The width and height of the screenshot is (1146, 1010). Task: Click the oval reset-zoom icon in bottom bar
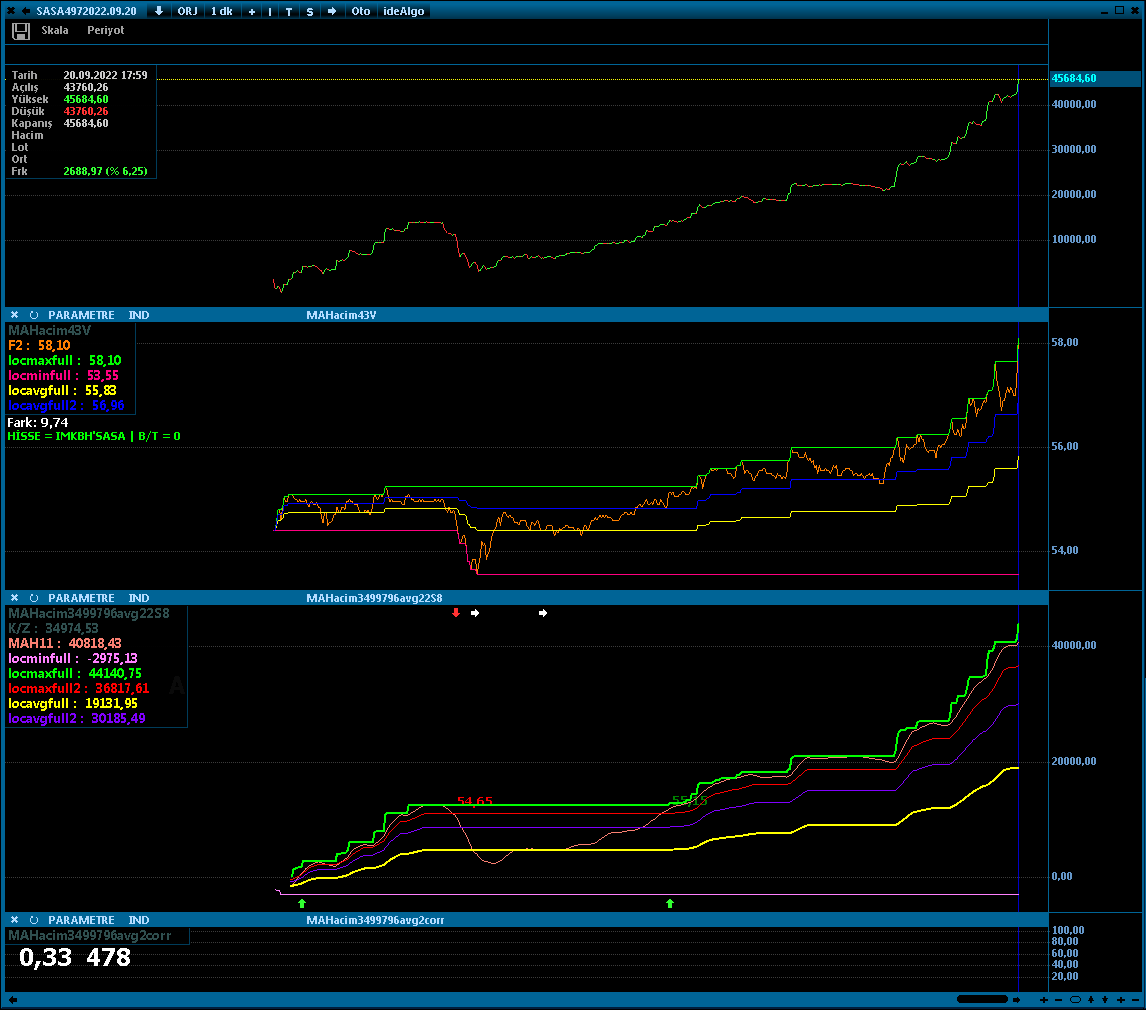pos(1075,1000)
